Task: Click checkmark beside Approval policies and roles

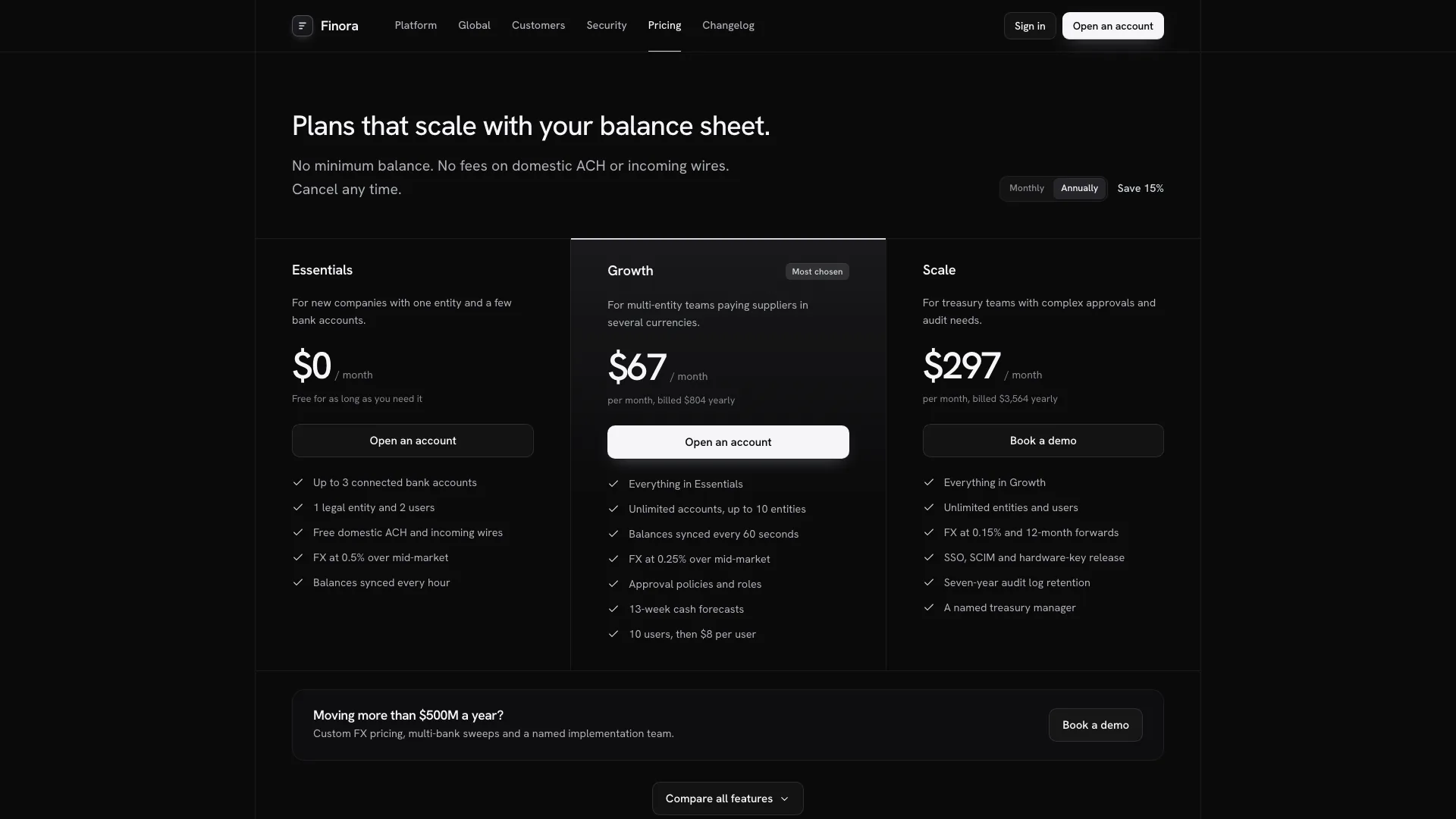Action: tap(613, 584)
